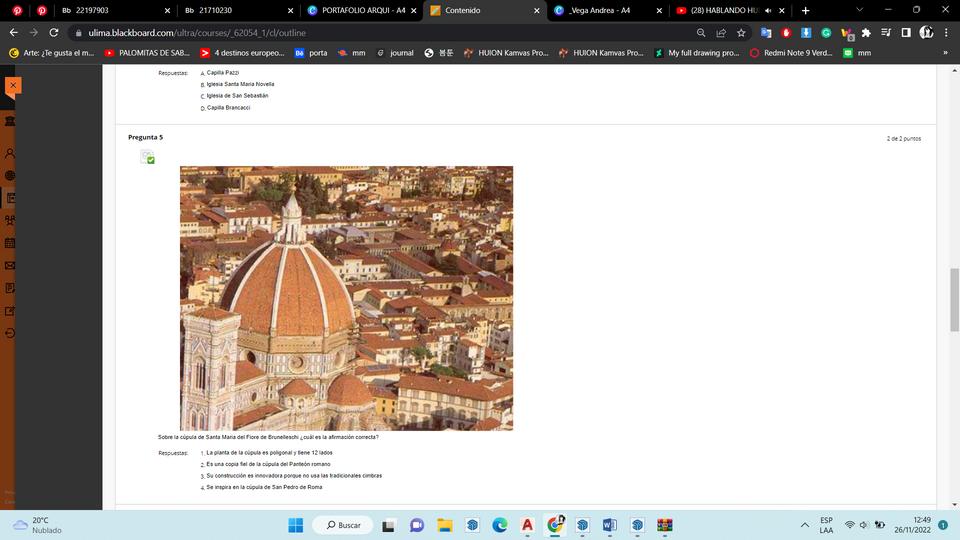Click the Pregunta 5 correct-answer icon
This screenshot has height=540, width=960.
[x=148, y=157]
